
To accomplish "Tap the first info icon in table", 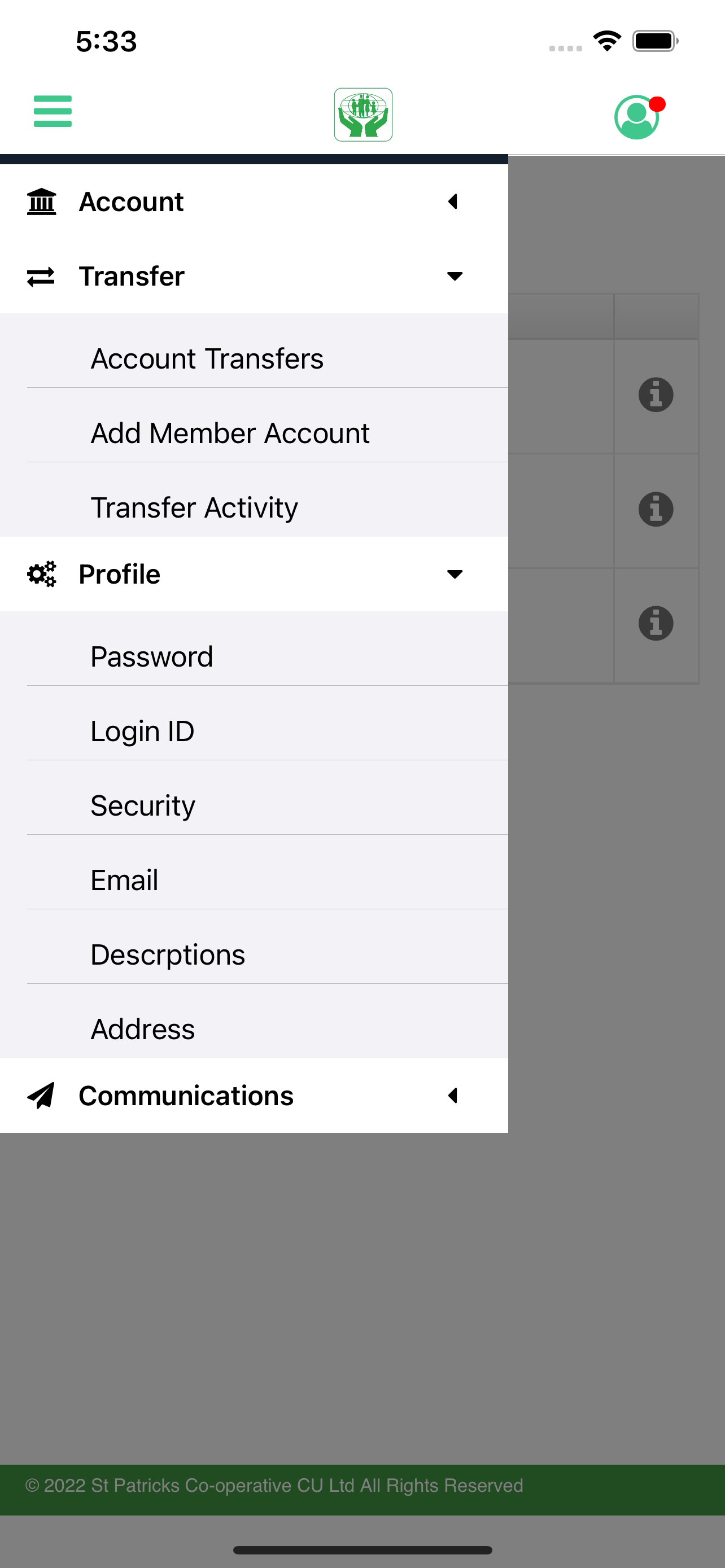I will point(656,395).
